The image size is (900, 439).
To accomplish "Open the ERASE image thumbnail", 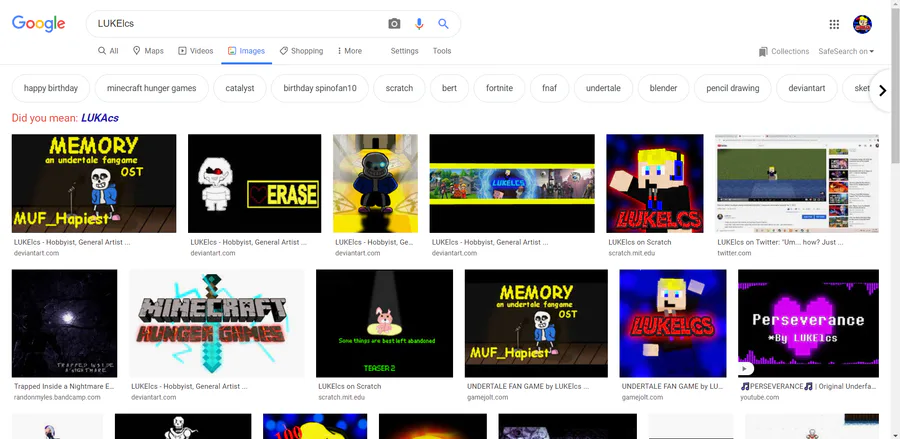I will click(x=255, y=184).
